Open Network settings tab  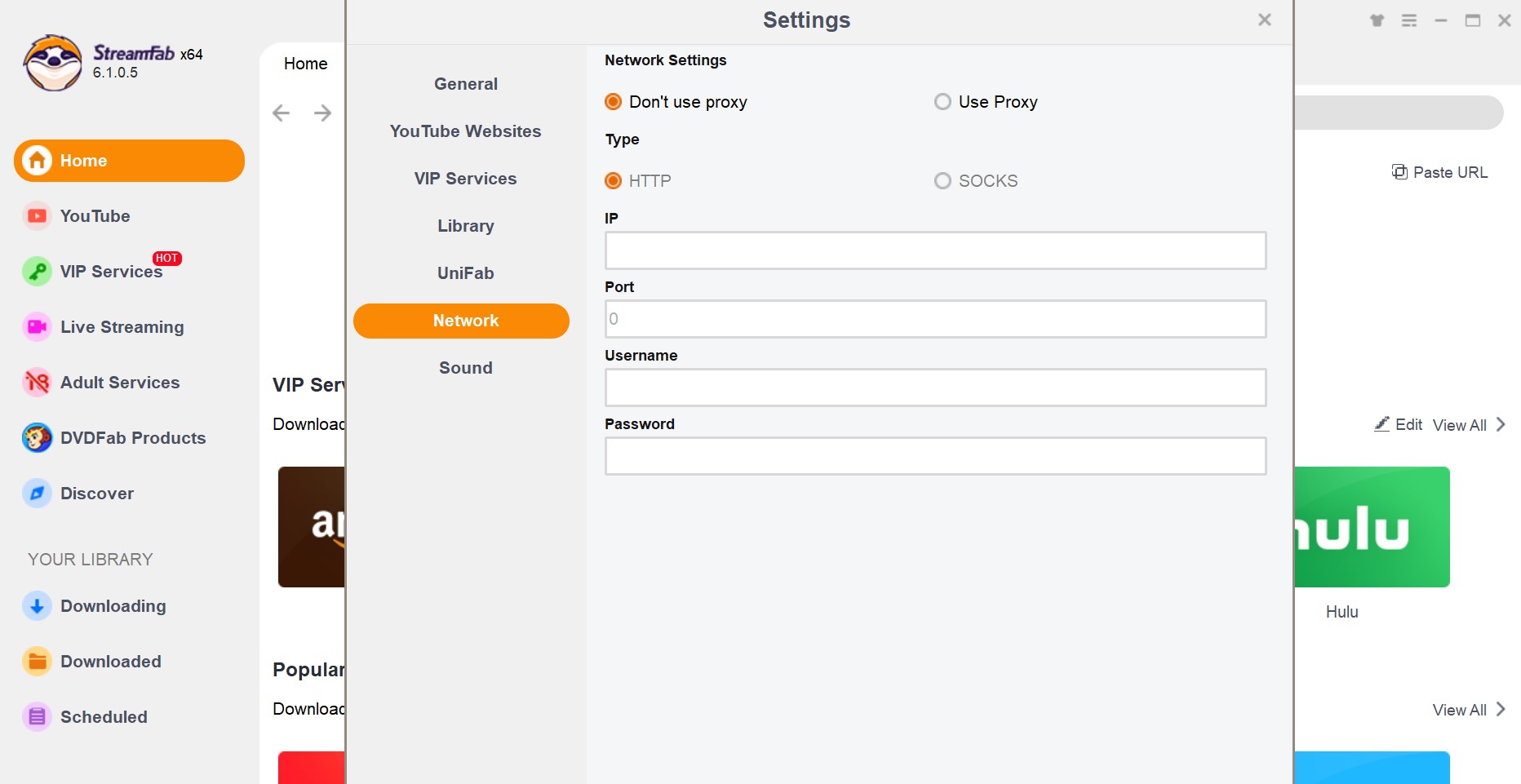[461, 321]
